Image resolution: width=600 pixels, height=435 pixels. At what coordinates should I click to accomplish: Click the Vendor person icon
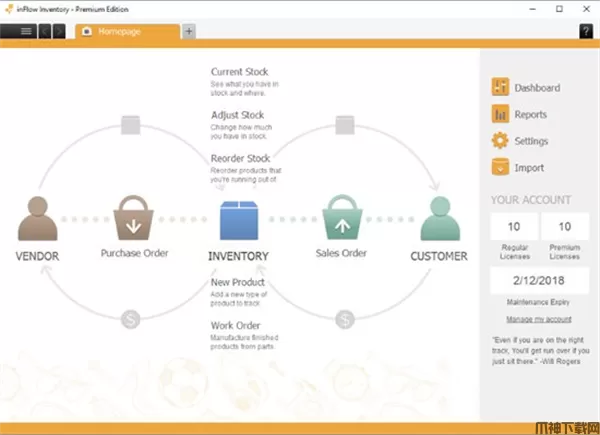pyautogui.click(x=39, y=218)
